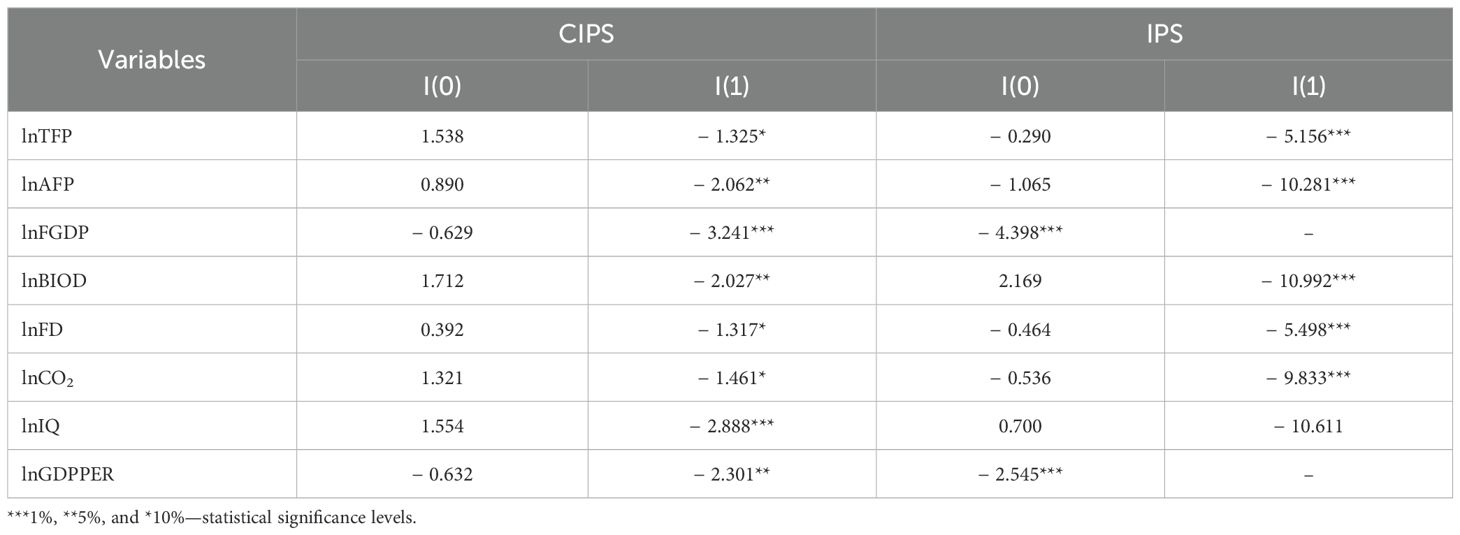
Task: Click the I(0) subheader under CIPS
Action: click(441, 87)
